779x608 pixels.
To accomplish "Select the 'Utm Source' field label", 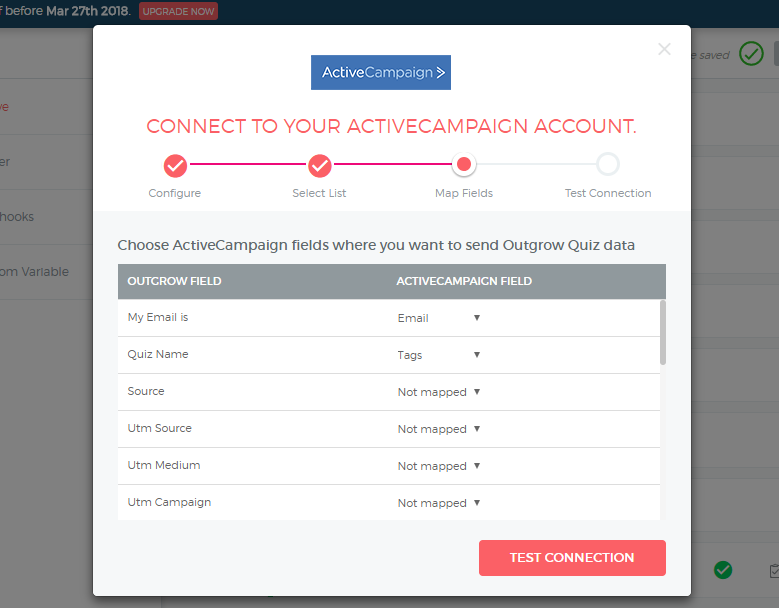I will click(159, 428).
